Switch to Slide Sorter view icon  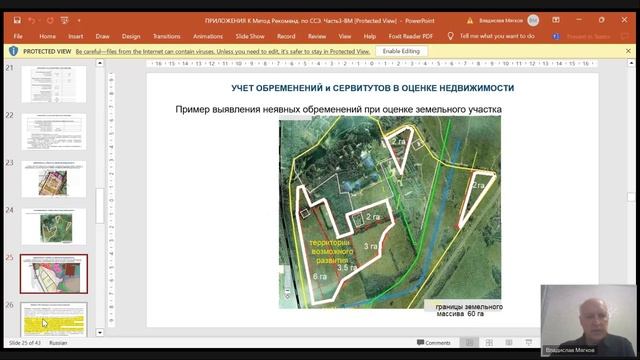tap(489, 342)
